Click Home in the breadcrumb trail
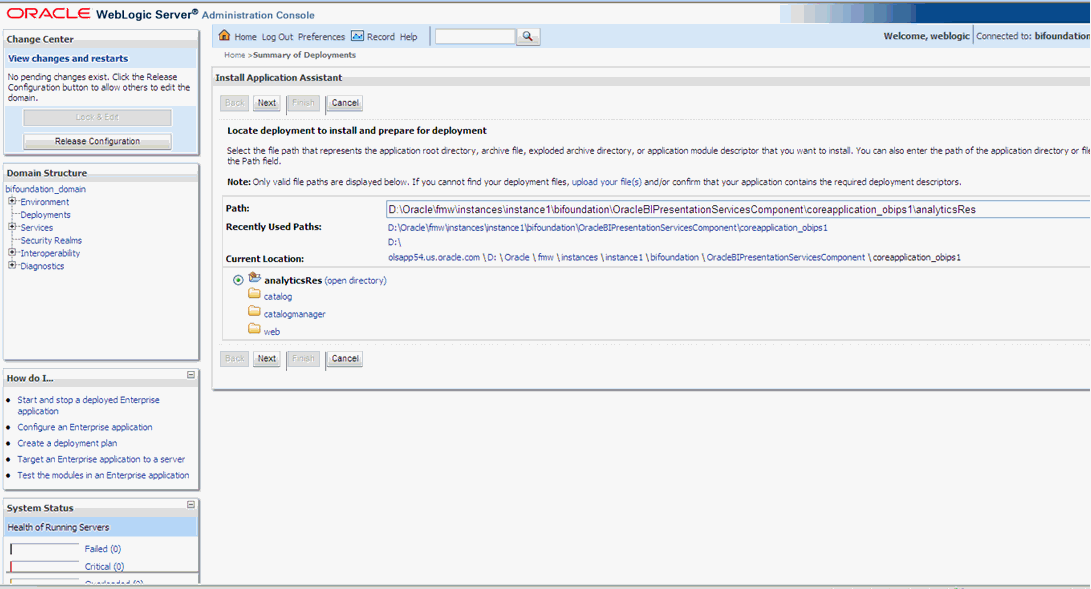The width and height of the screenshot is (1091, 589). [x=234, y=55]
